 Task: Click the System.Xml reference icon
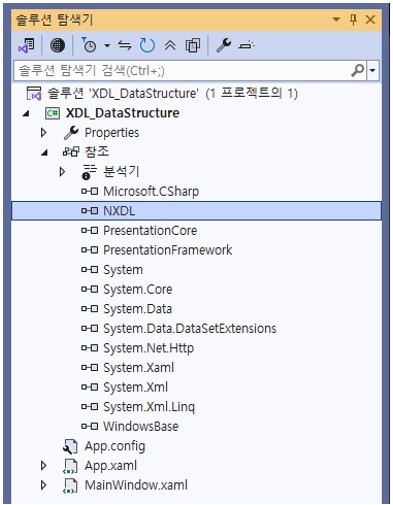[90, 387]
